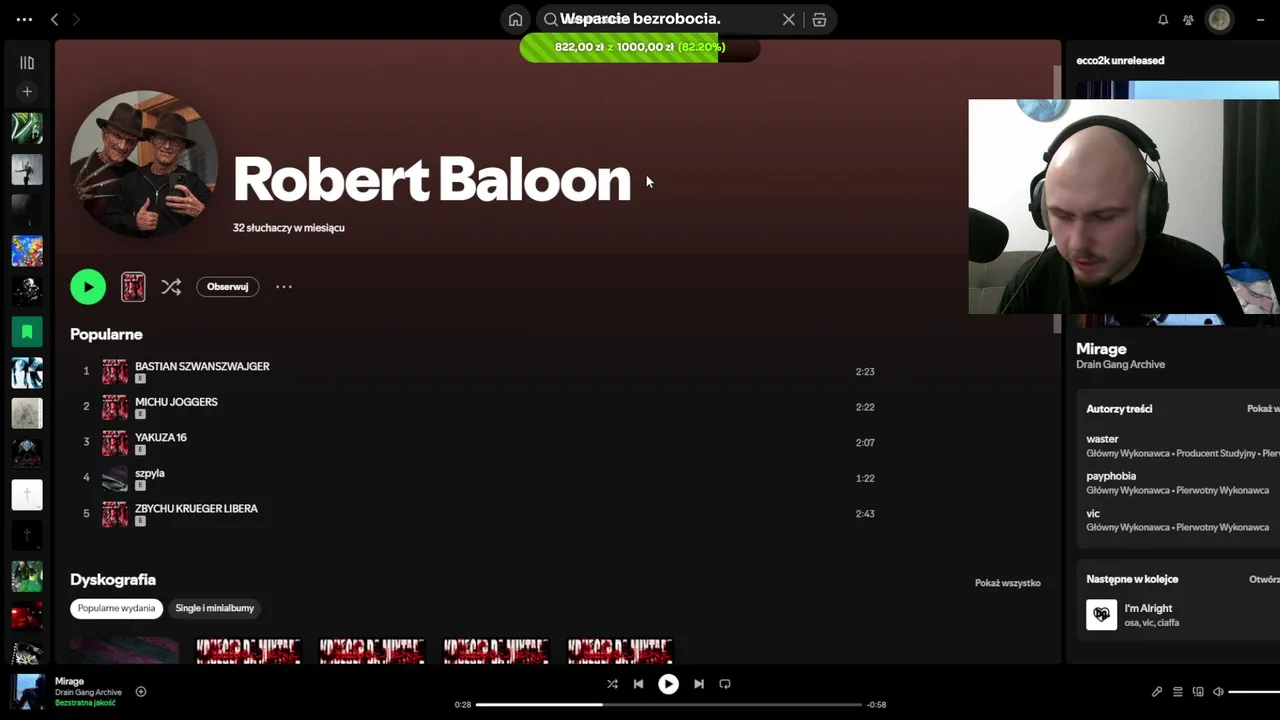The width and height of the screenshot is (1280, 720).
Task: Open the Browse icon next to search
Action: click(819, 19)
